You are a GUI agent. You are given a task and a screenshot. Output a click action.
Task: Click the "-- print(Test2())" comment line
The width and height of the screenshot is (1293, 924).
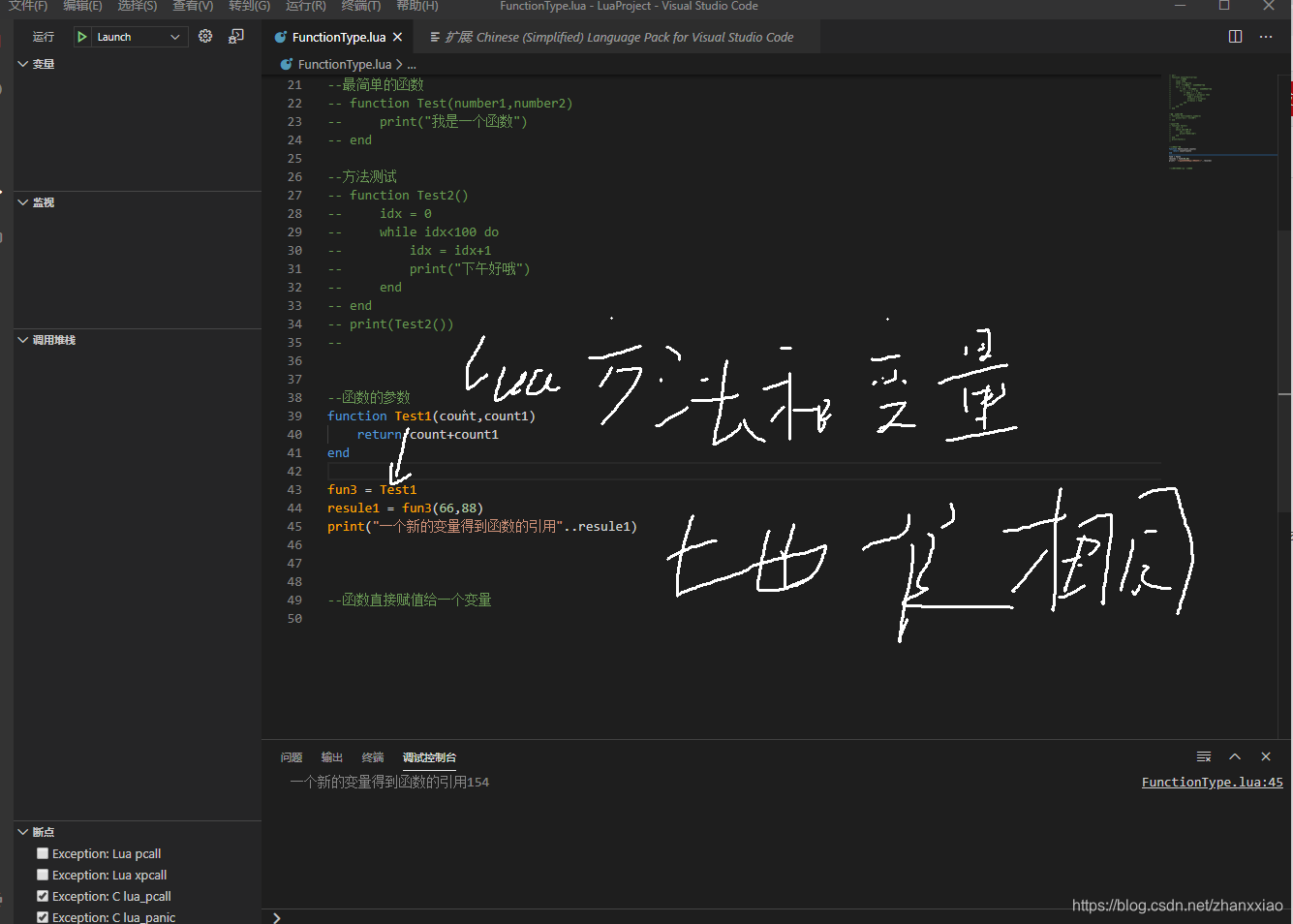390,323
